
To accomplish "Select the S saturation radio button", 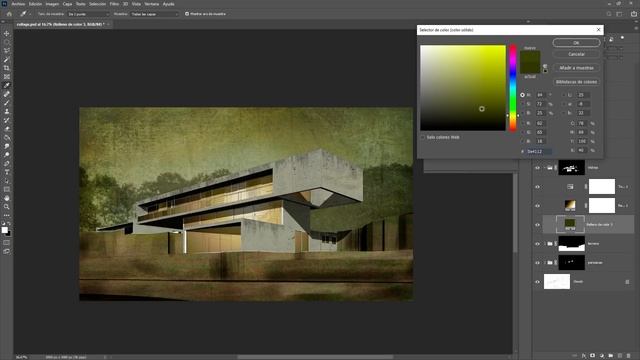I will 522,104.
